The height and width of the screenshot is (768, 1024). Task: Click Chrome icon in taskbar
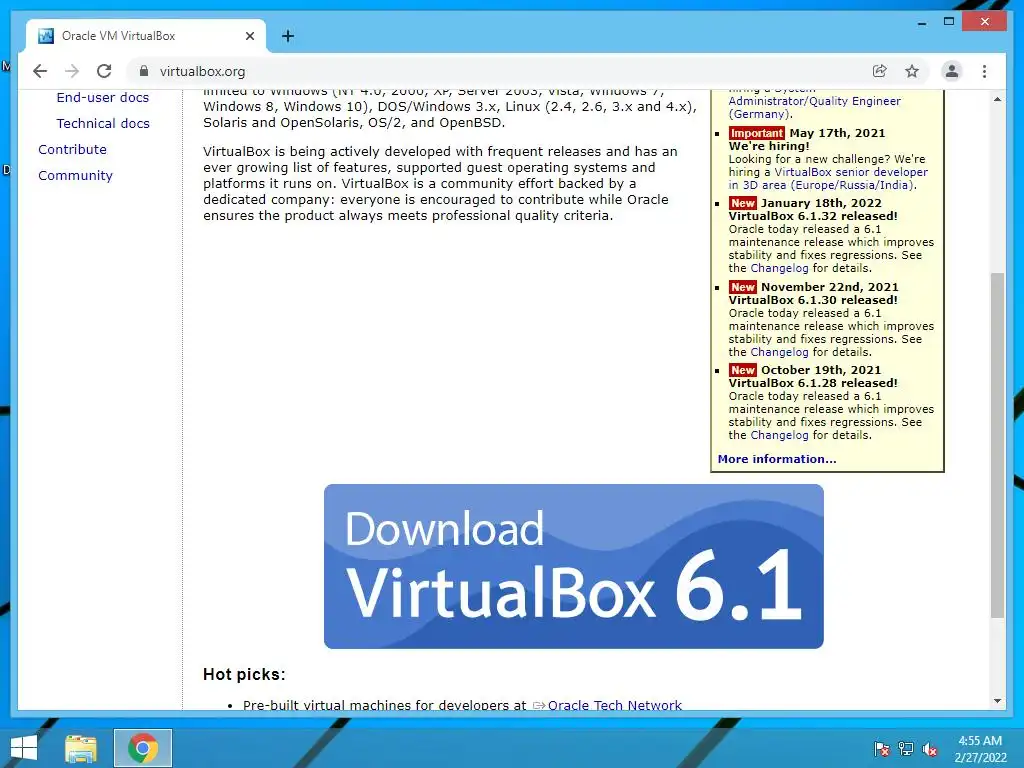143,748
